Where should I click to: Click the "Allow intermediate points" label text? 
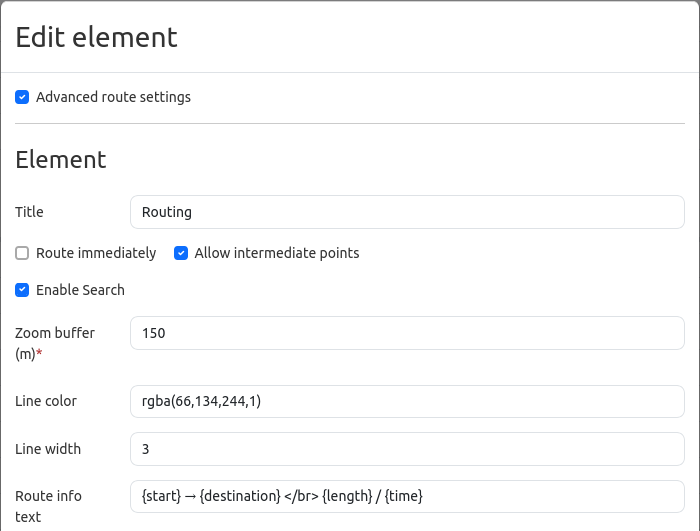point(277,253)
